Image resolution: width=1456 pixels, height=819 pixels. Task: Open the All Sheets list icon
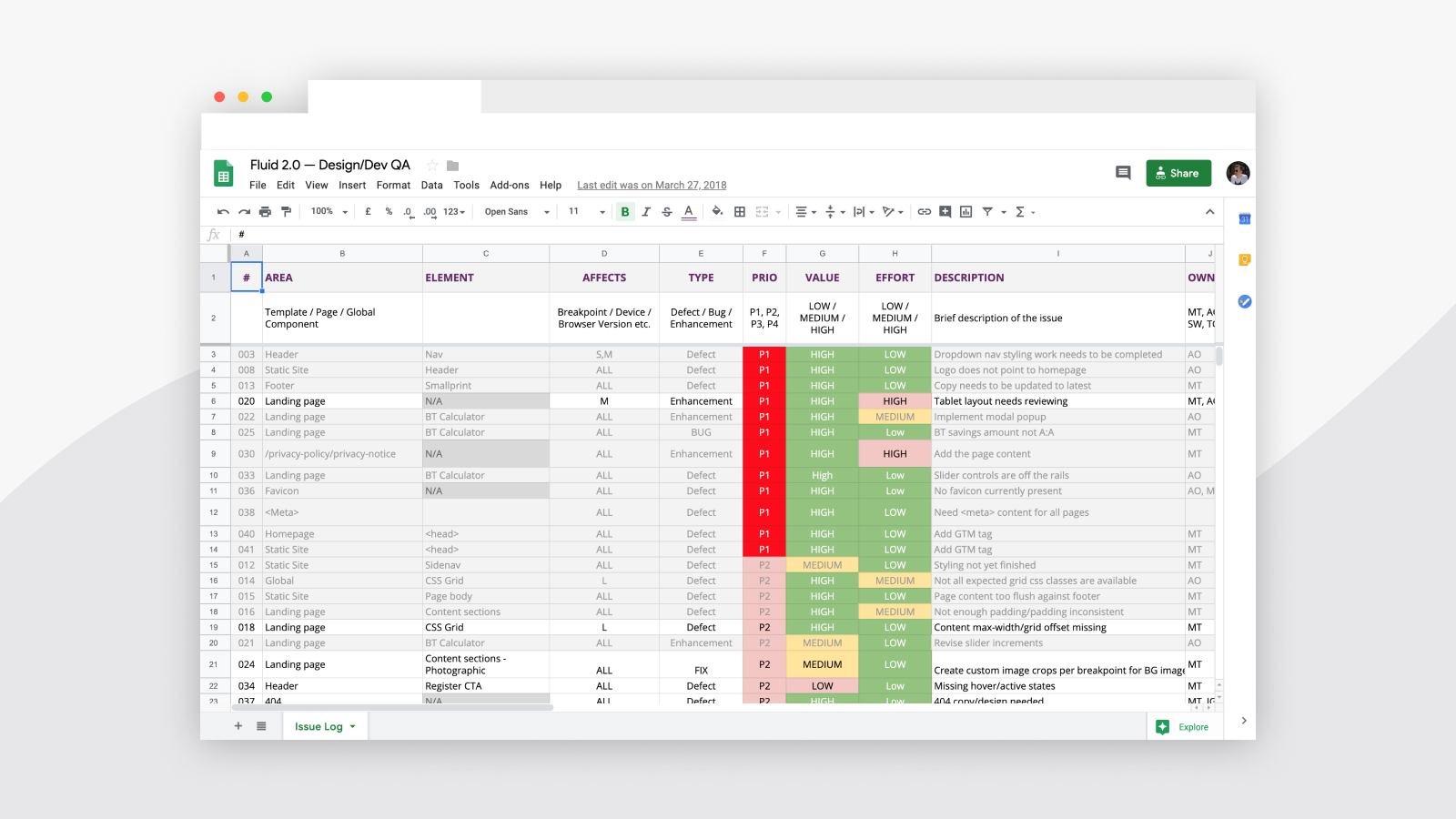click(x=261, y=726)
